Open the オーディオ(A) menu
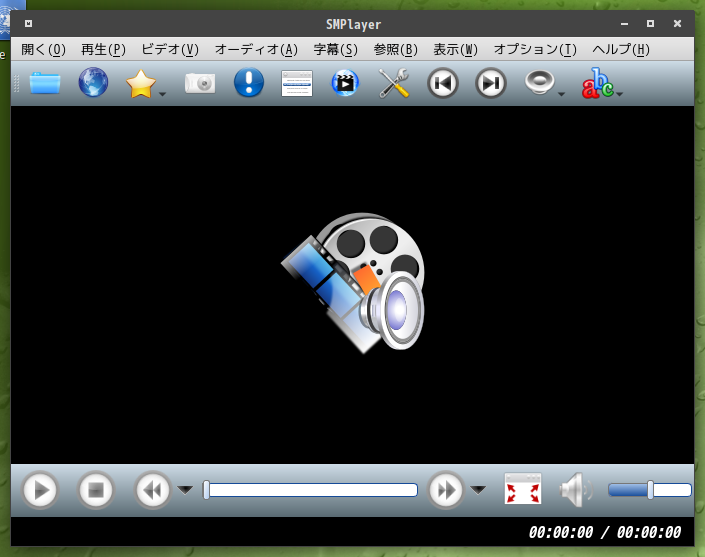Screen dimensions: 705x557 click(256, 49)
